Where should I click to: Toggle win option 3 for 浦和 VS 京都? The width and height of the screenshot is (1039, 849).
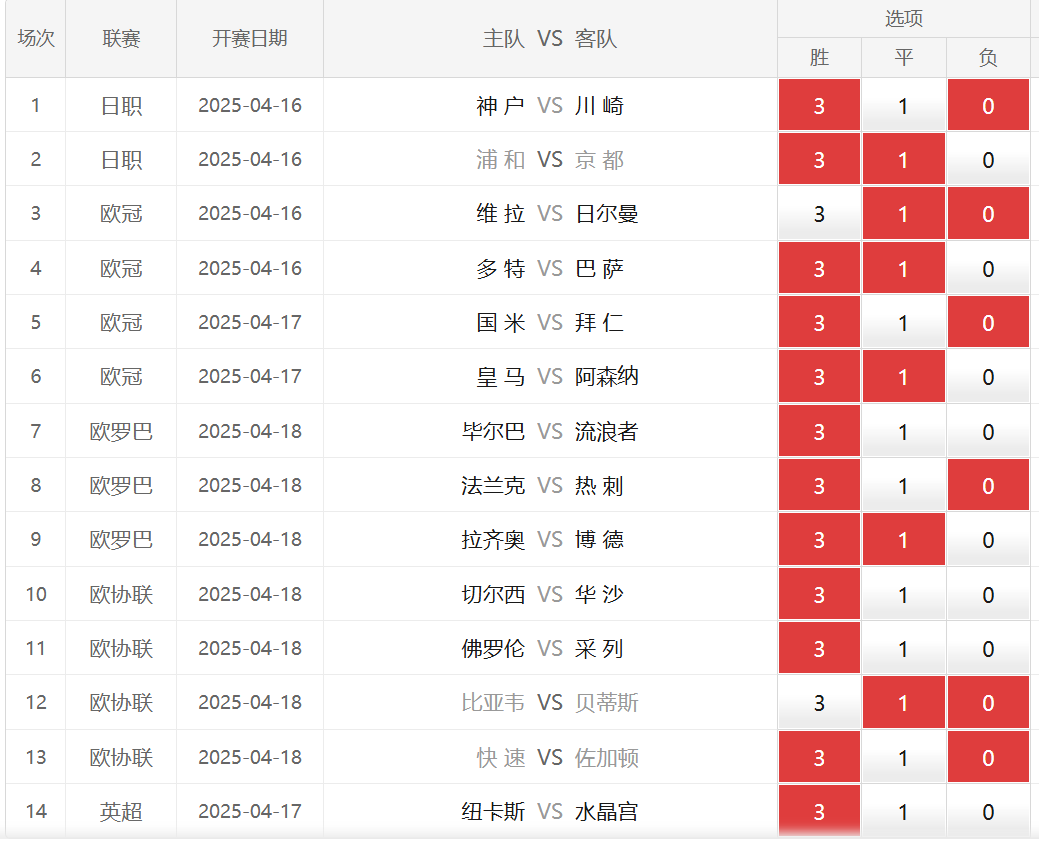[x=819, y=159]
